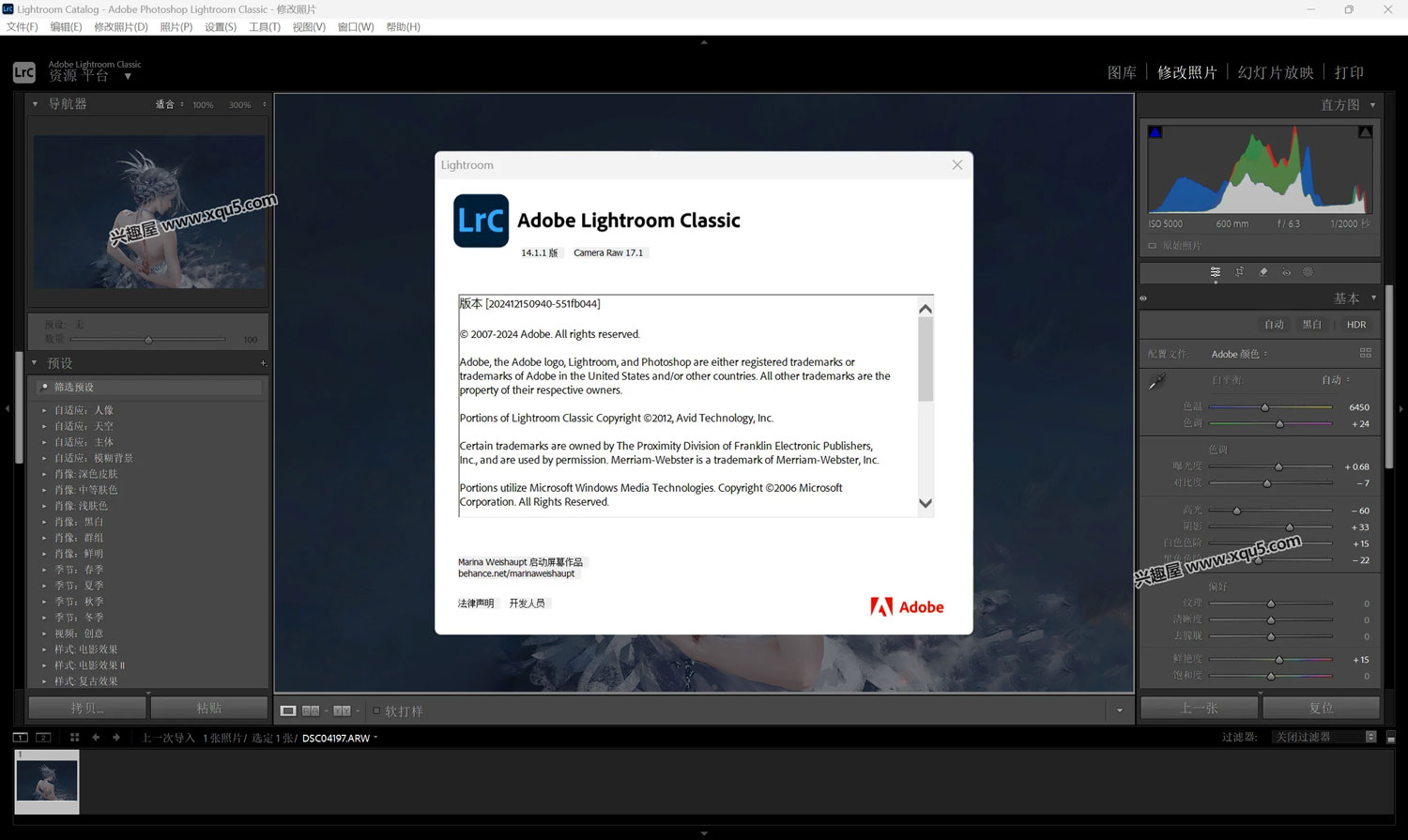This screenshot has width=1408, height=840.
Task: Open 法律声明 in the about dialog
Action: (x=476, y=603)
